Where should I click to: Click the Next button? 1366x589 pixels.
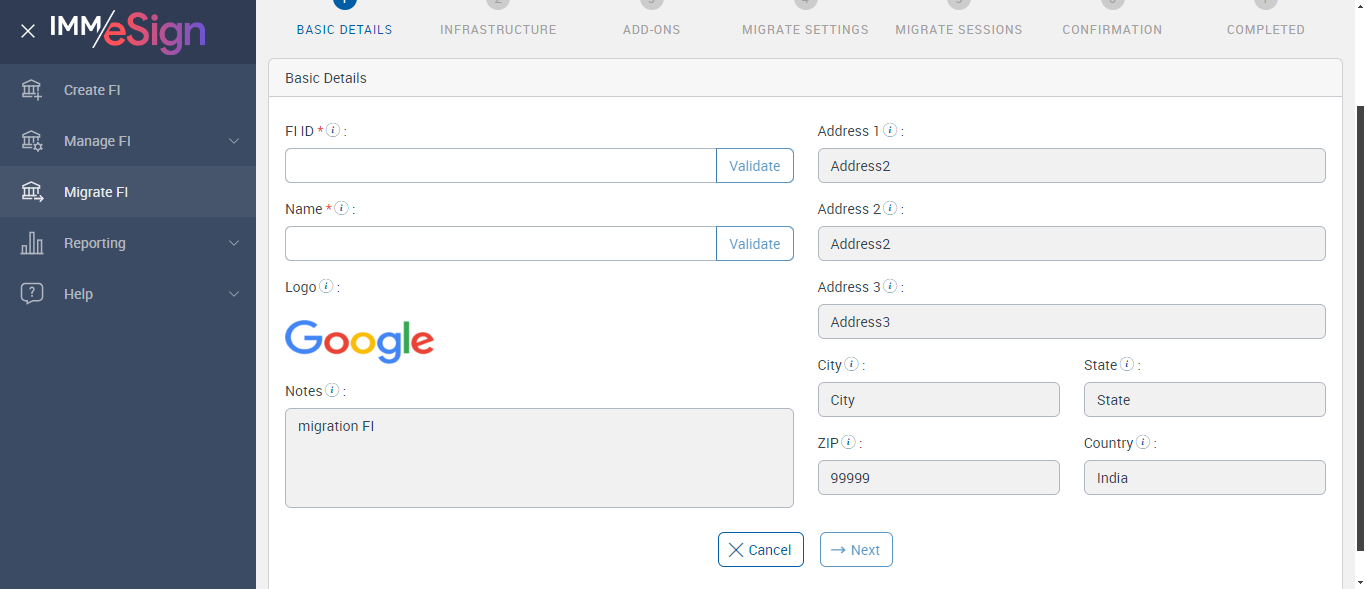coord(856,550)
